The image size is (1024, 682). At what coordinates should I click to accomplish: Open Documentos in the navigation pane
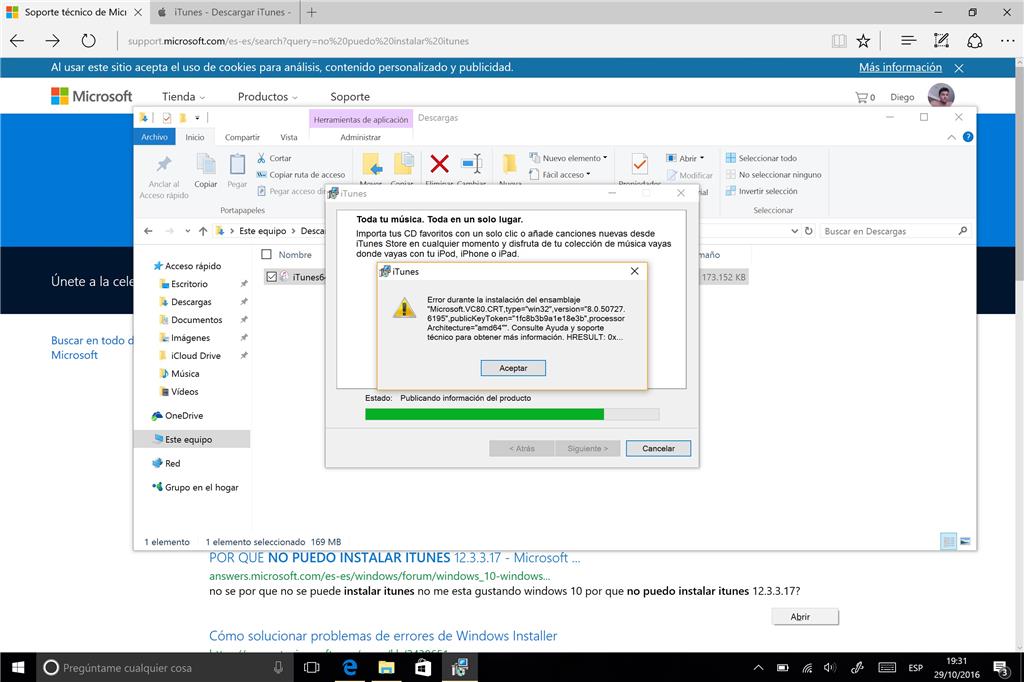coord(191,319)
